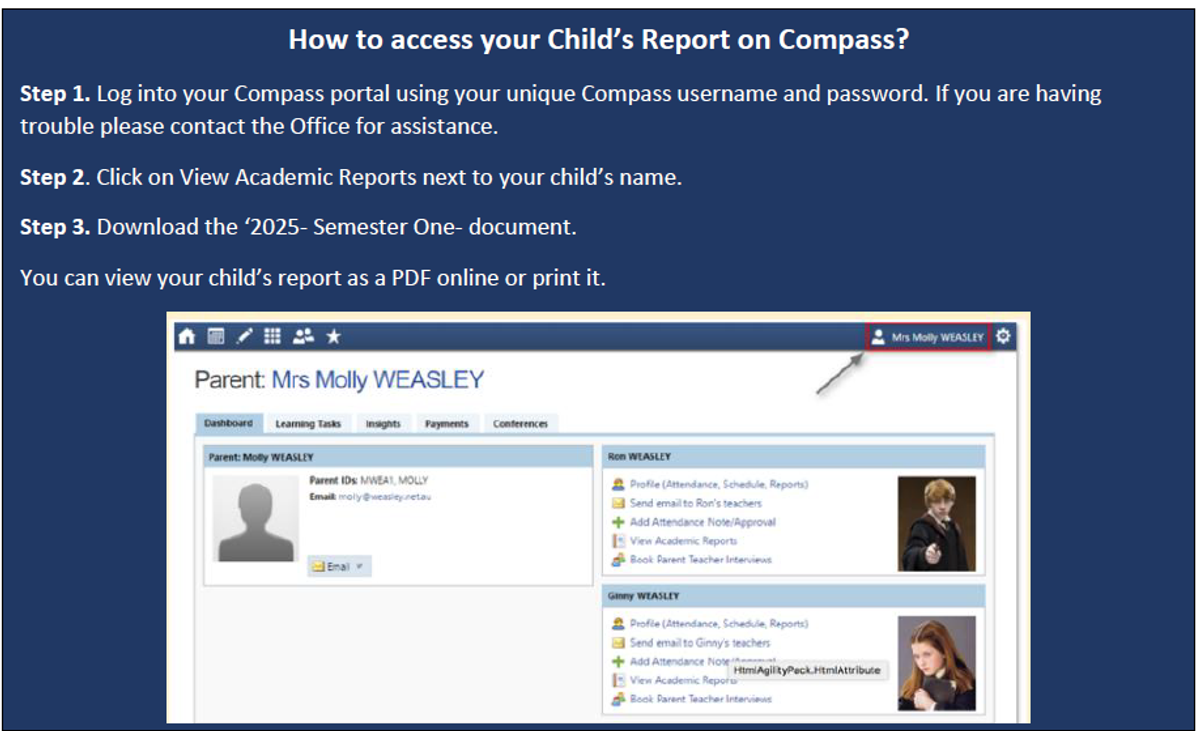This screenshot has width=1200, height=731.
Task: Go to the Compass home icon
Action: 186,337
